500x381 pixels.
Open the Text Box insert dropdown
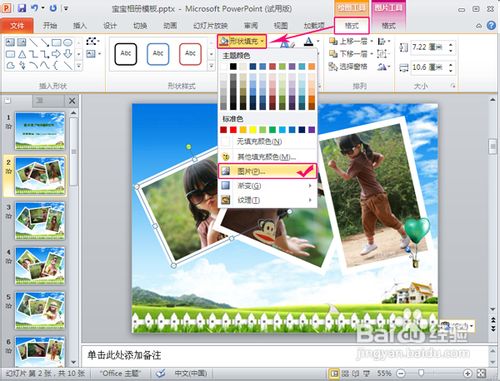click(x=93, y=54)
